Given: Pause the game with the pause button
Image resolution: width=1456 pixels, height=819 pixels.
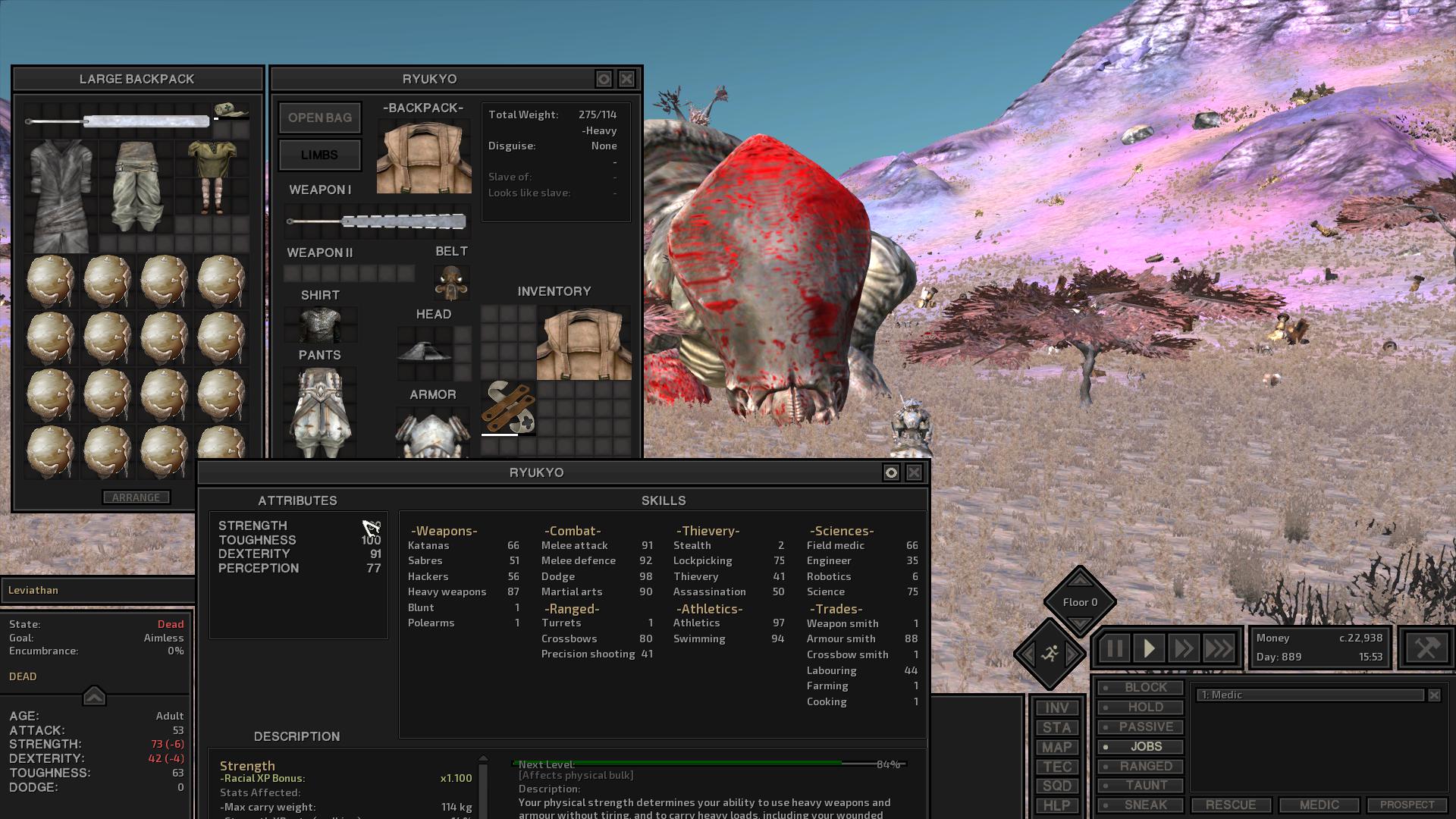Looking at the screenshot, I should coord(1114,648).
